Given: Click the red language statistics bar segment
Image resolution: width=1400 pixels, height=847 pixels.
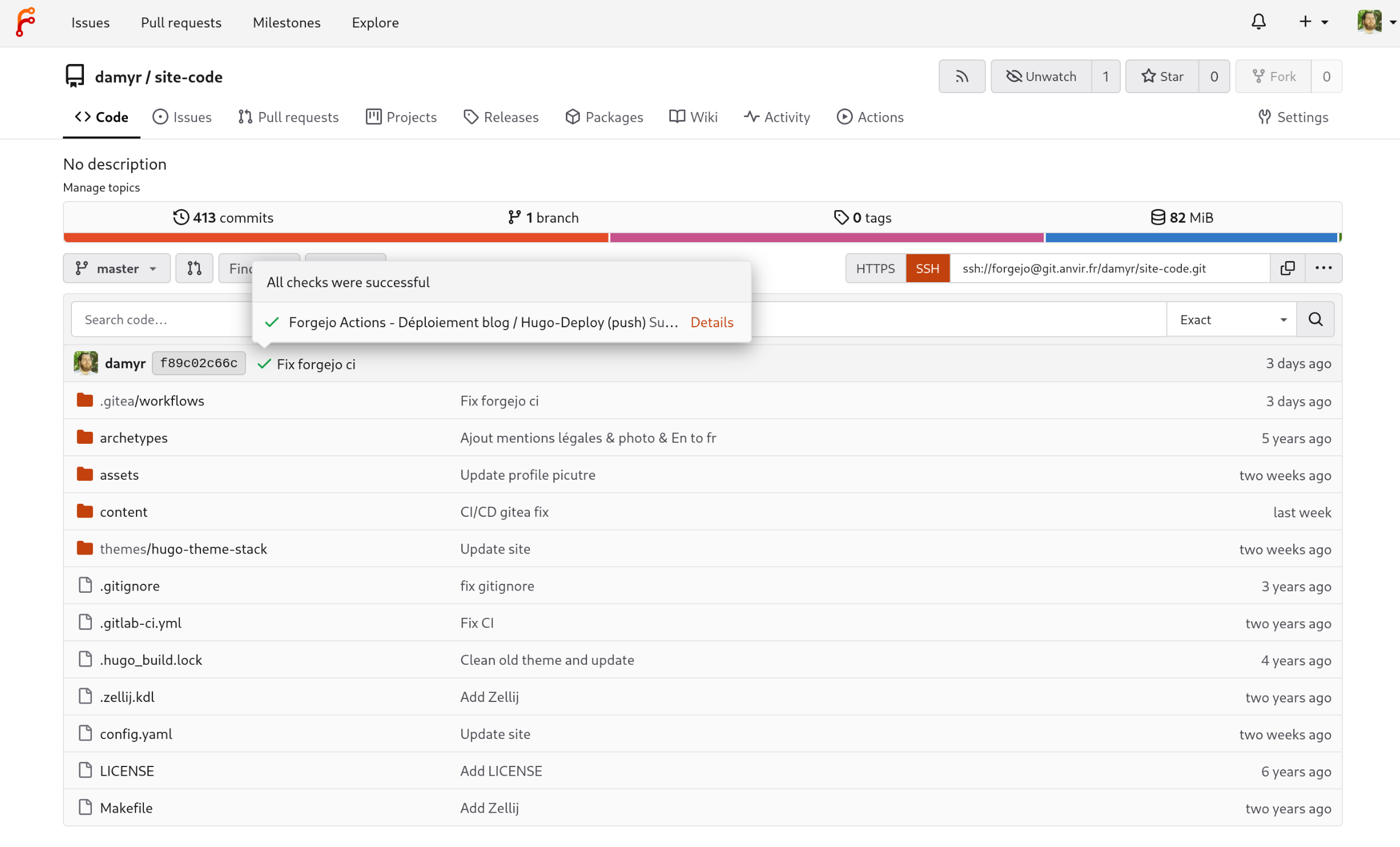Looking at the screenshot, I should (x=336, y=238).
